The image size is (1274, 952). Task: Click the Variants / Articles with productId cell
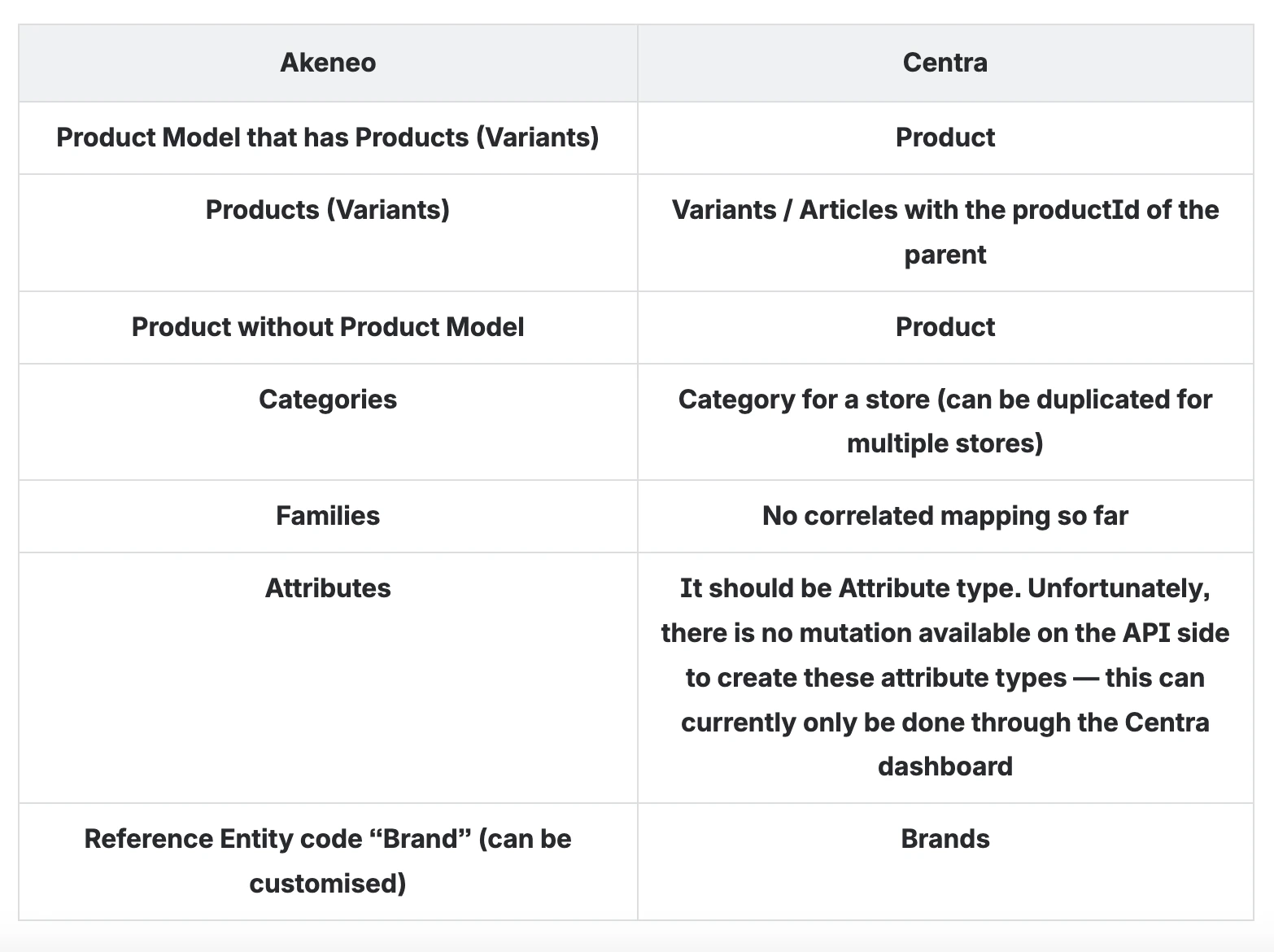point(945,233)
